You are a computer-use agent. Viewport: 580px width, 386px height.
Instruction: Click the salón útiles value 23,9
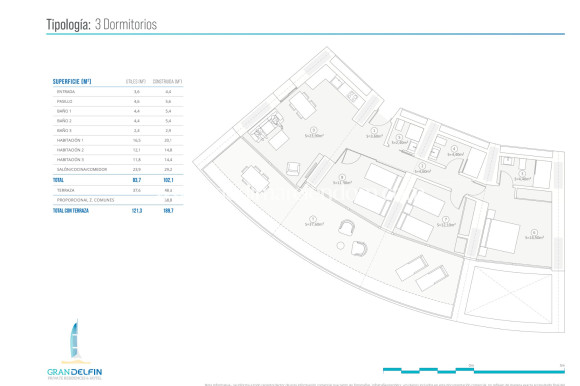click(136, 169)
